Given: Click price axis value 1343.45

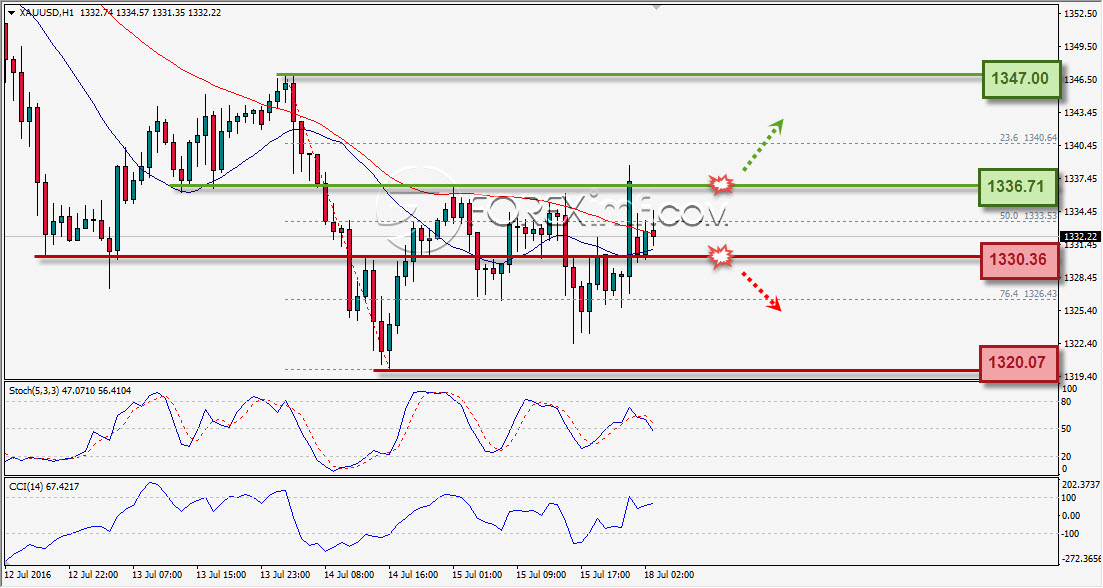Looking at the screenshot, I should click(1080, 113).
